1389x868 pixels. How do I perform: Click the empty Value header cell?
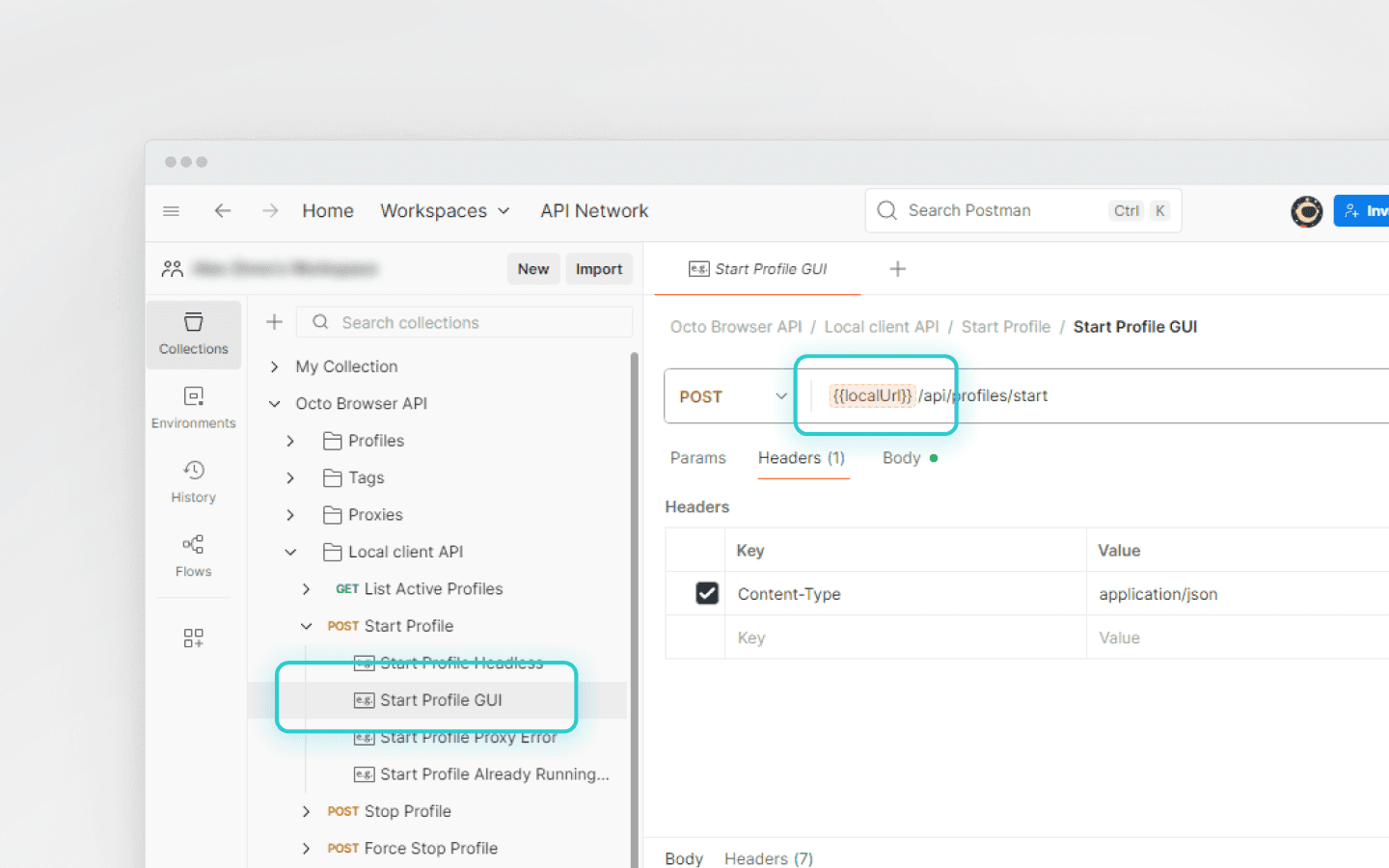(1238, 637)
